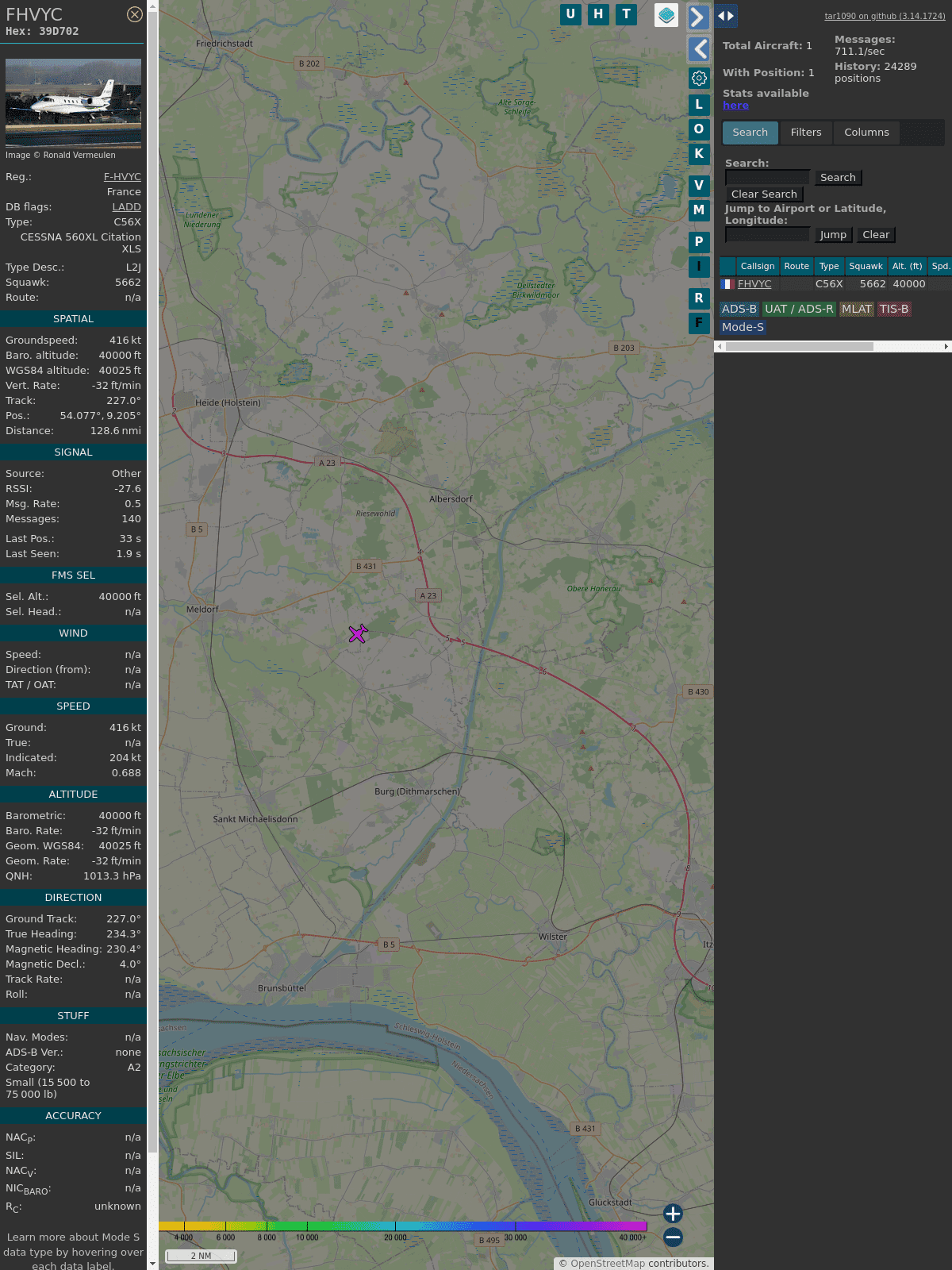Toggle the K map button
This screenshot has width=952, height=1270.
coord(699,154)
